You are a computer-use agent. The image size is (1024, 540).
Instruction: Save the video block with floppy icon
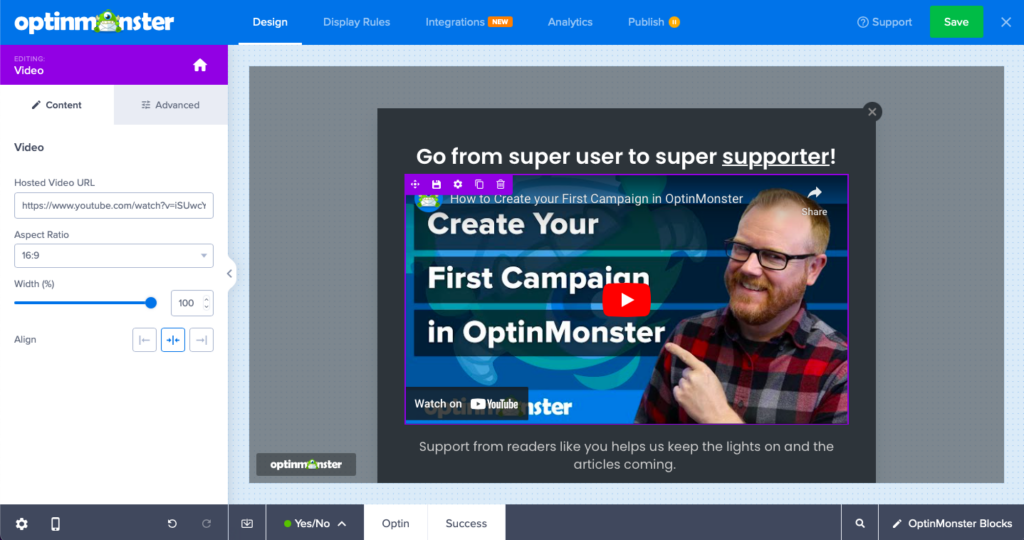click(436, 184)
